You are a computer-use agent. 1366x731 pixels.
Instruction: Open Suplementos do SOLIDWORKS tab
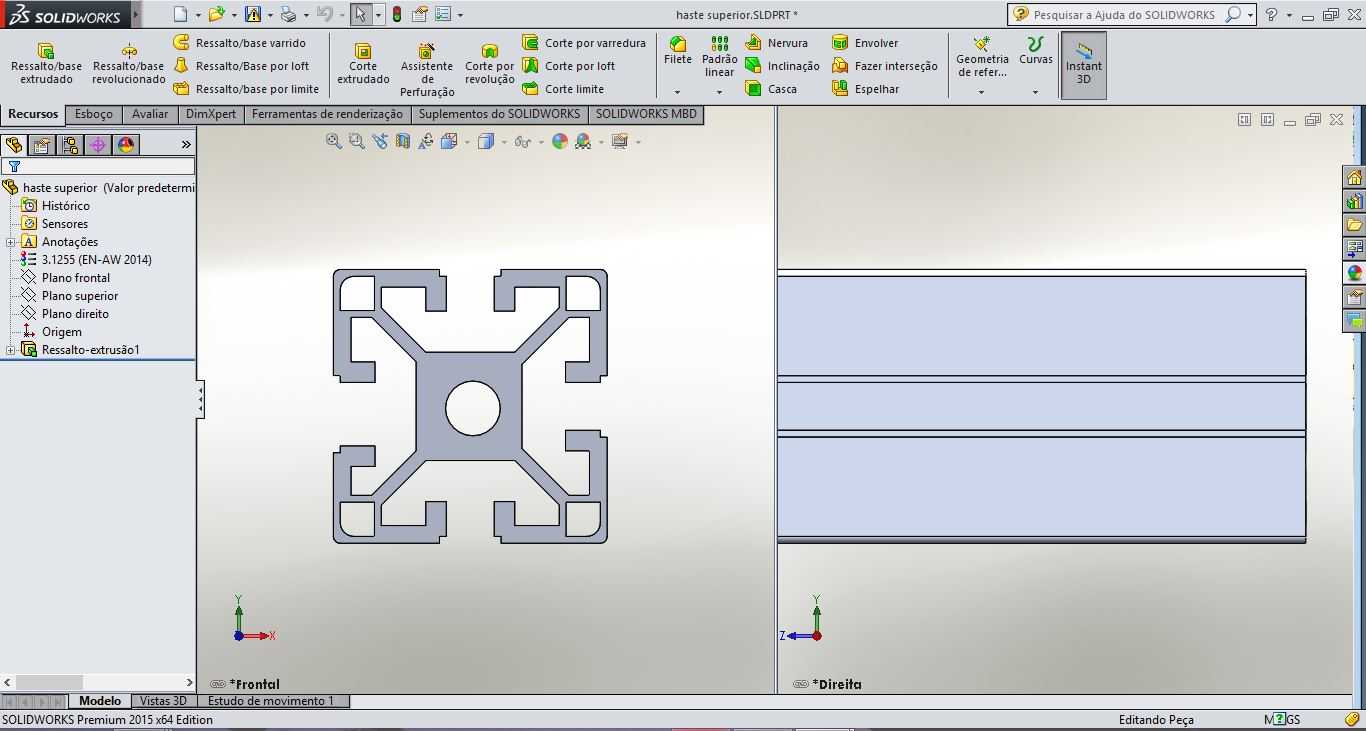pos(499,114)
